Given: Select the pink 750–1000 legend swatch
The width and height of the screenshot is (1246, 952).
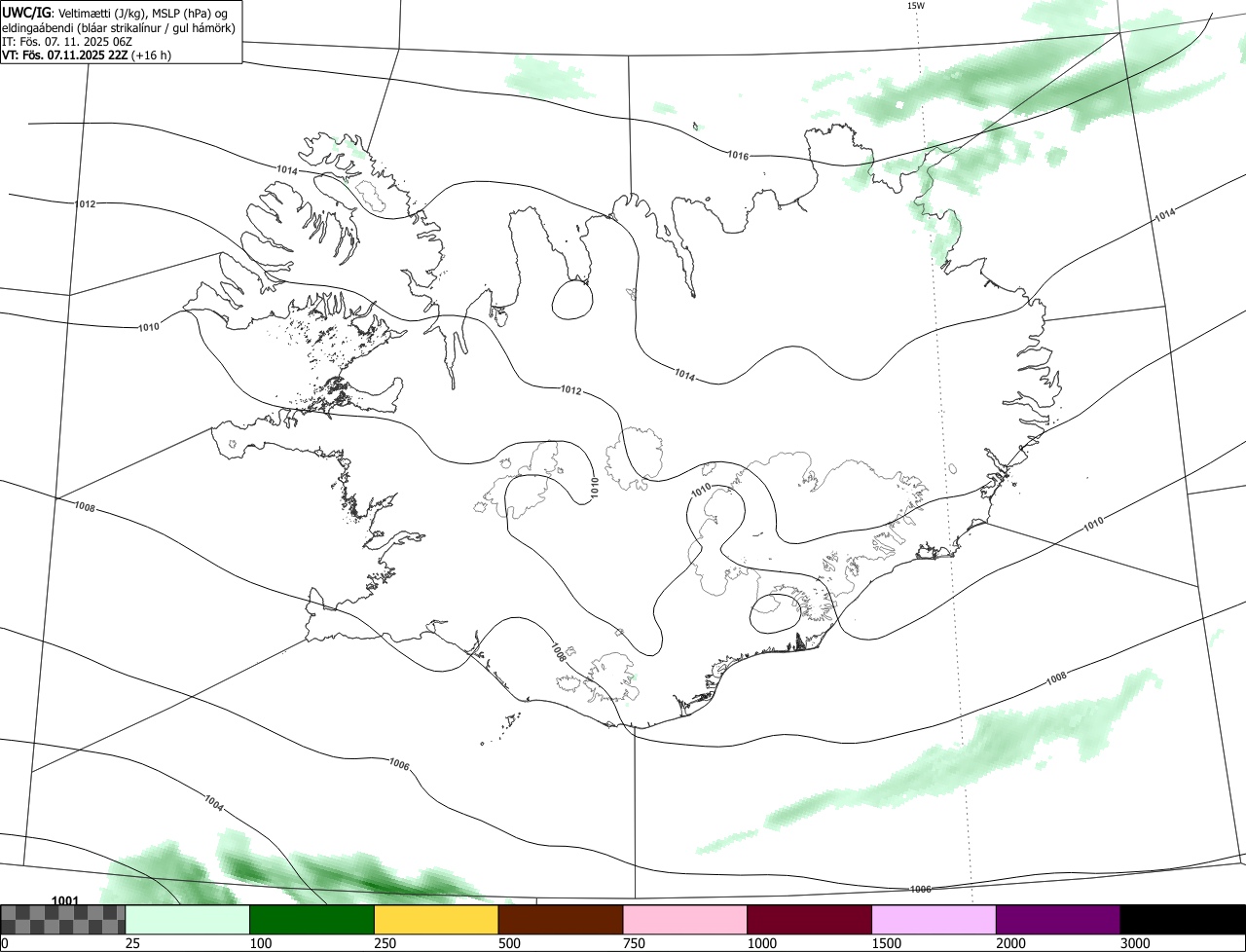Looking at the screenshot, I should (x=685, y=920).
